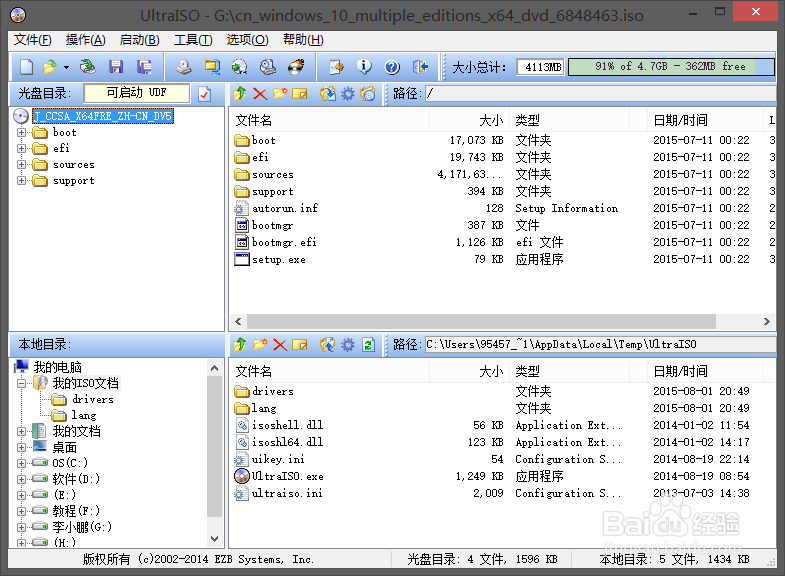
Task: Open the 启动(B) menu
Action: [139, 40]
